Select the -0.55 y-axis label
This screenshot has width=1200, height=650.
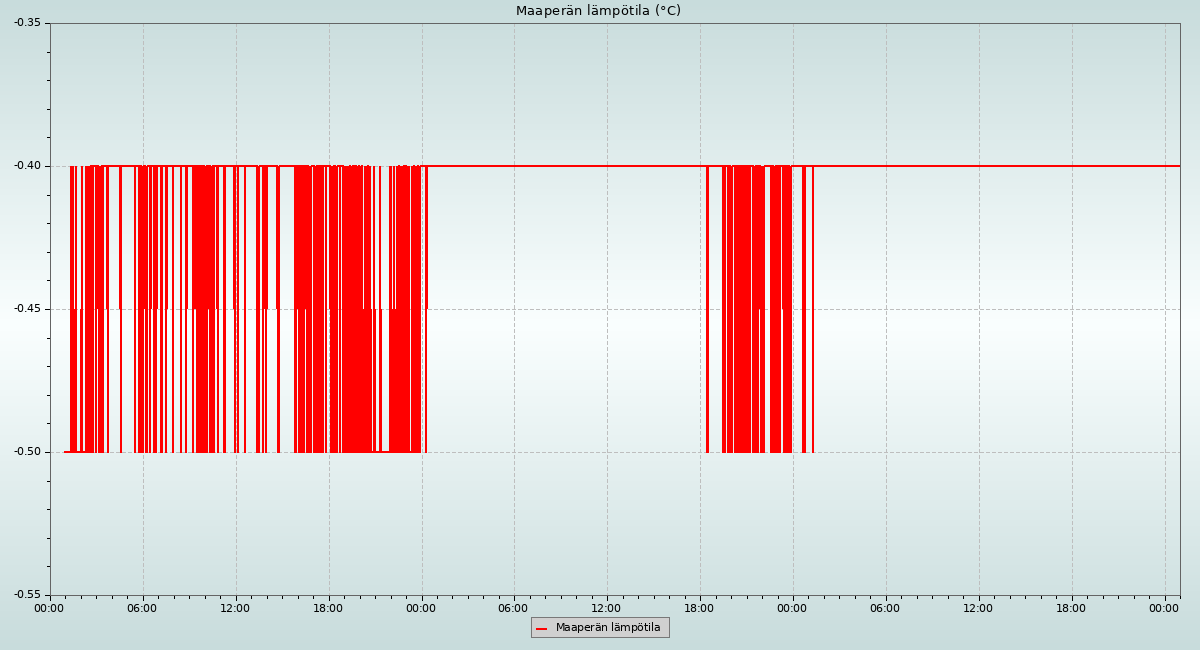coord(27,595)
